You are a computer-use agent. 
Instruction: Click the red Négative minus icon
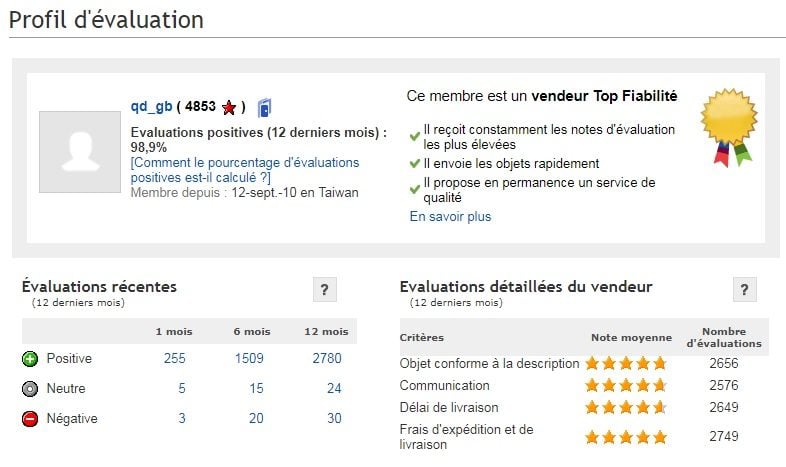pyautogui.click(x=30, y=419)
